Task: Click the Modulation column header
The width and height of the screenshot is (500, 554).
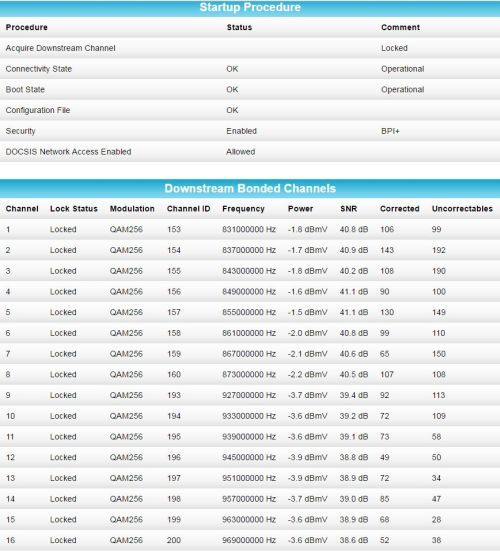Action: 132,209
